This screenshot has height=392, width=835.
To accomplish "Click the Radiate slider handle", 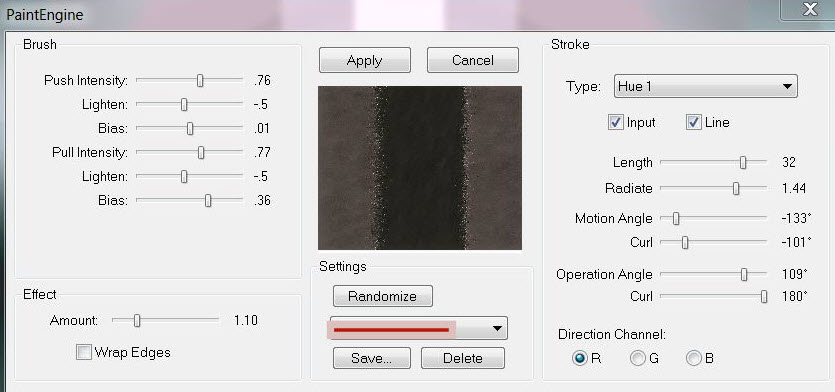I will pos(736,188).
